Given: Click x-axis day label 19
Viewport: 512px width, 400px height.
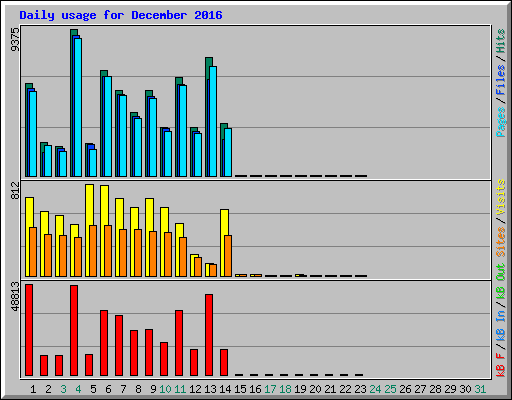Looking at the screenshot, I should click(300, 389).
